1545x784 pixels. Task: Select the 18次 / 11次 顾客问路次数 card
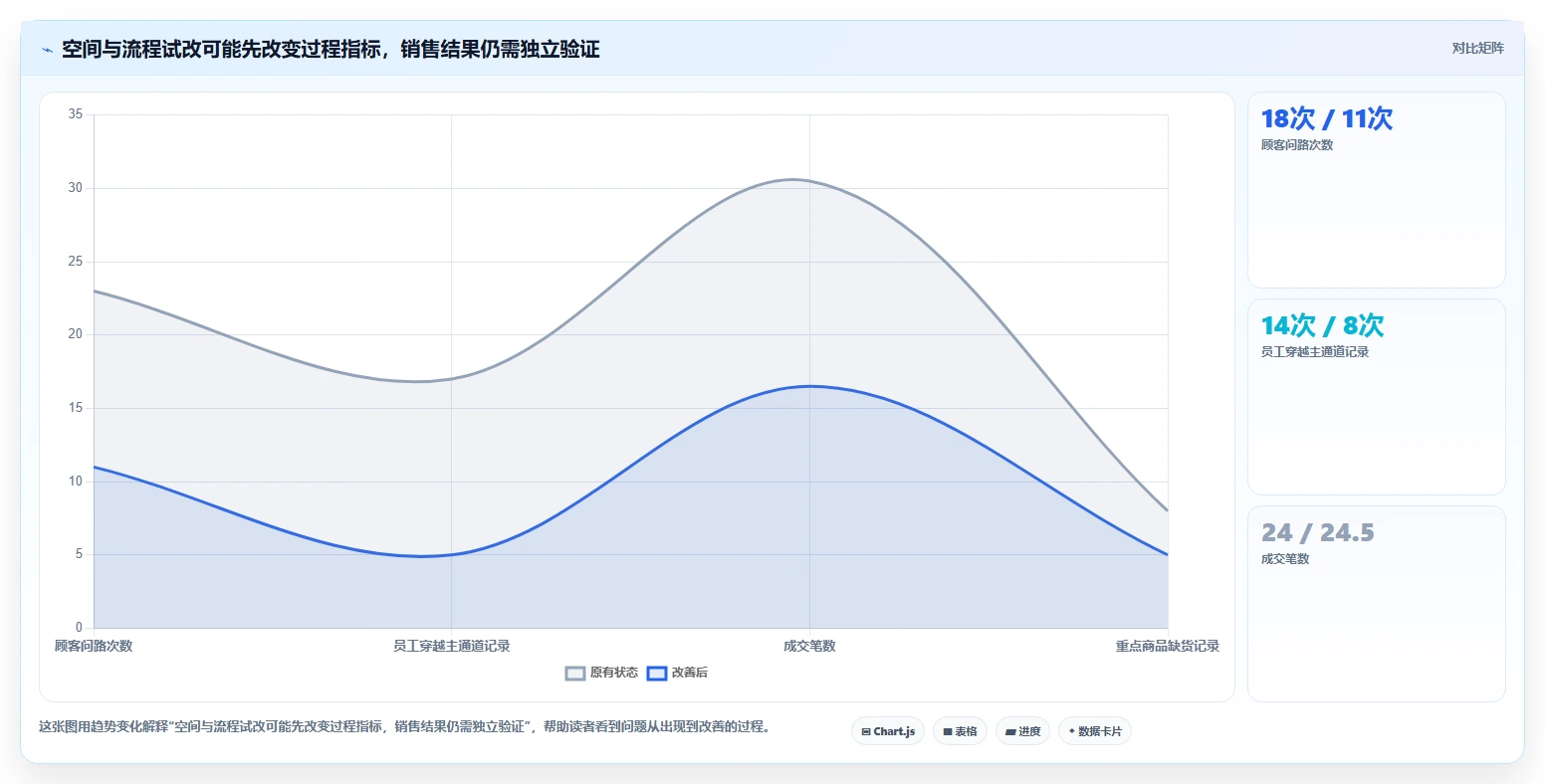[x=1376, y=190]
